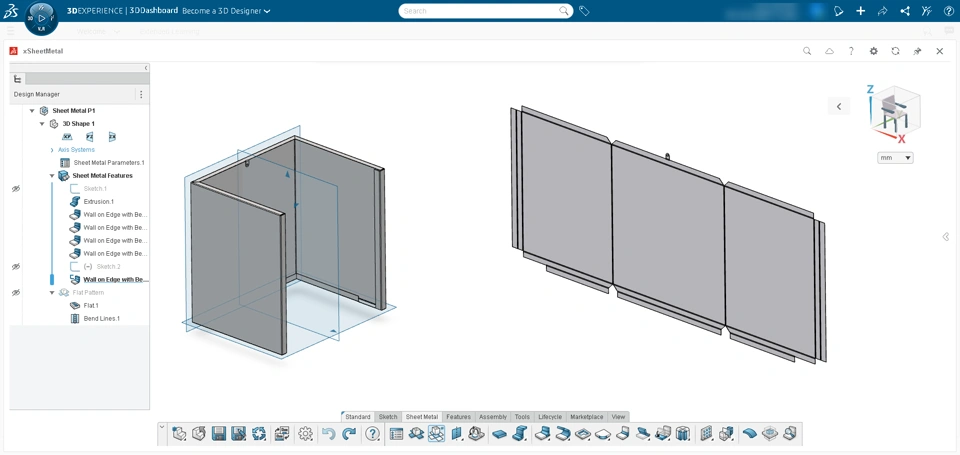Screen dimensions: 960x455
Task: Expand the bottom toolbar using its left chevron
Action: click(162, 426)
